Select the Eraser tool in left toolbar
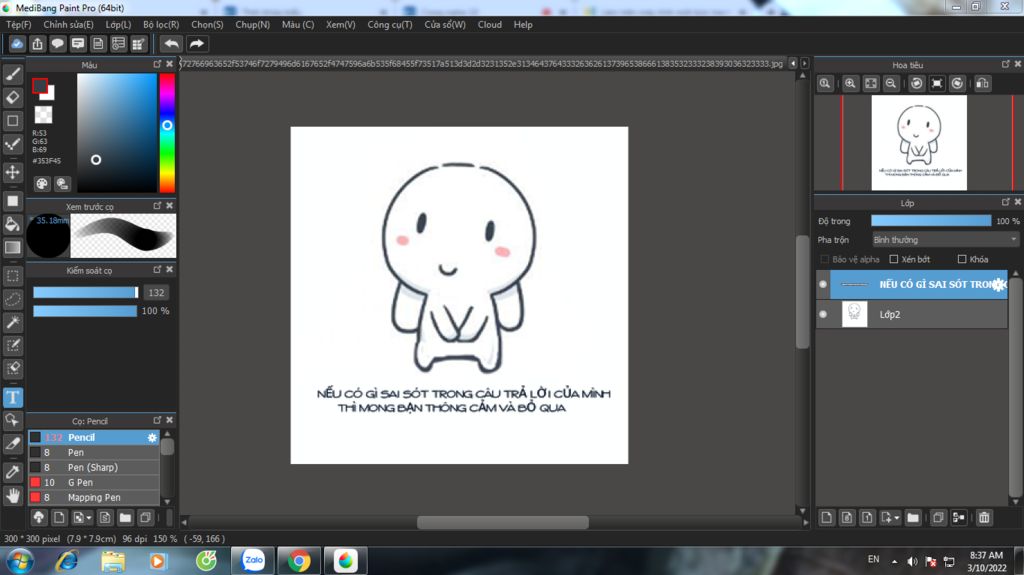The width and height of the screenshot is (1024, 575). coord(13,97)
